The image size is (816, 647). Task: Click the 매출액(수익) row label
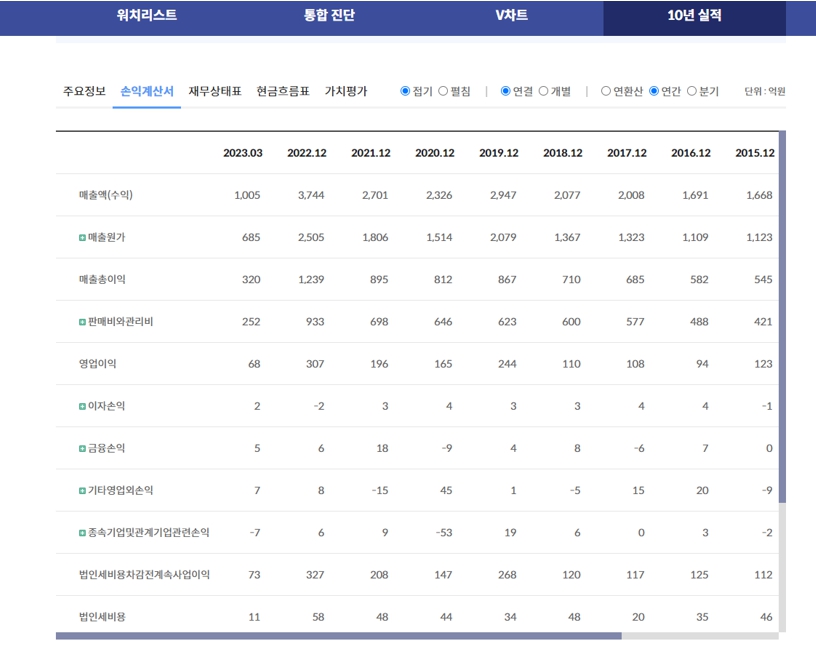point(106,195)
